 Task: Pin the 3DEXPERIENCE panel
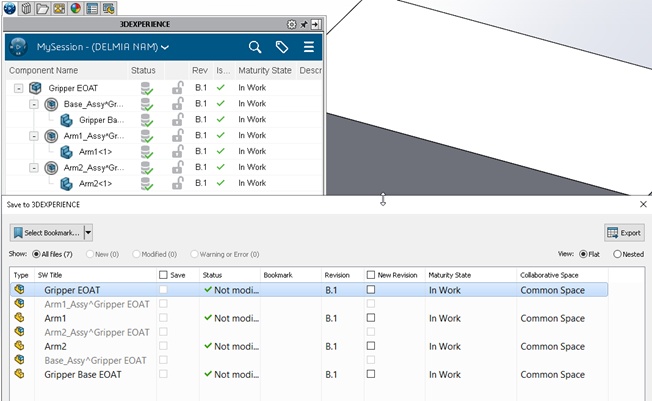tap(304, 25)
